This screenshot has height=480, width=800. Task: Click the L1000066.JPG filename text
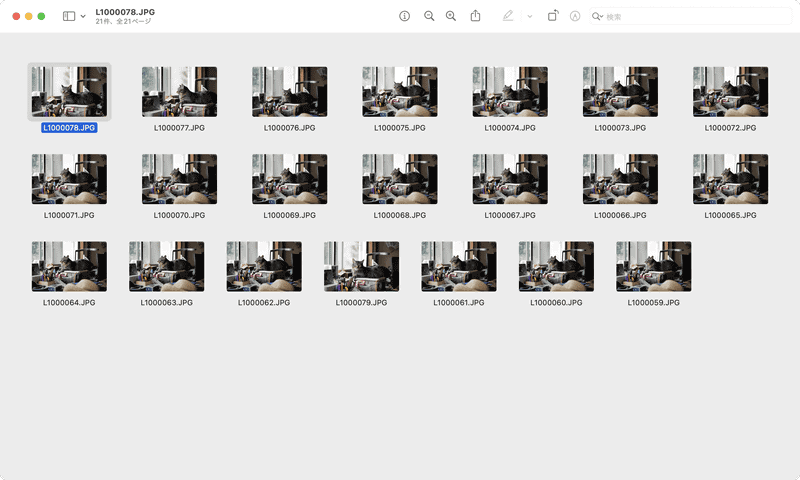(620, 215)
